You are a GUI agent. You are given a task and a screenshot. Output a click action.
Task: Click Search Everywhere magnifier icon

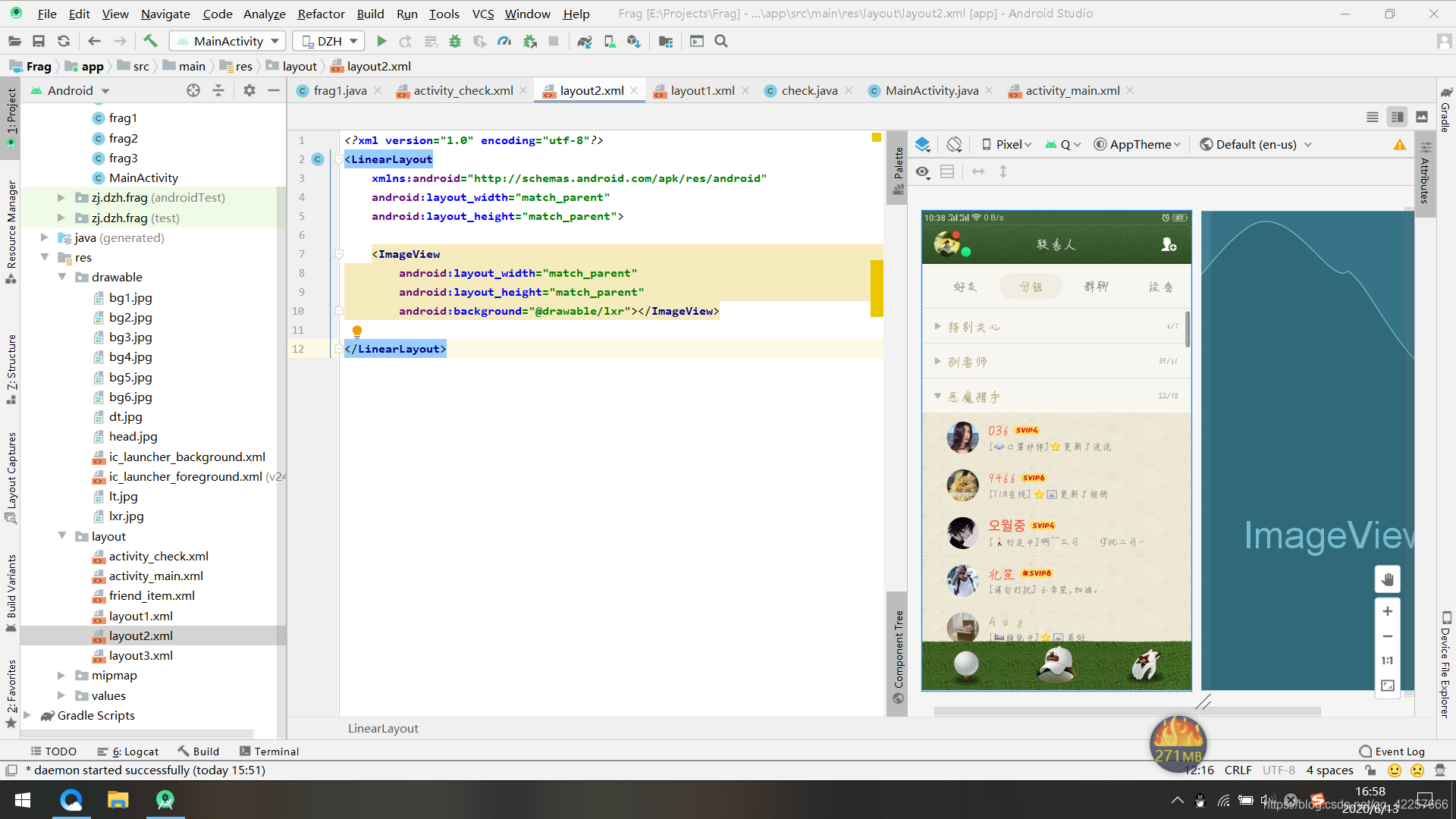[721, 41]
